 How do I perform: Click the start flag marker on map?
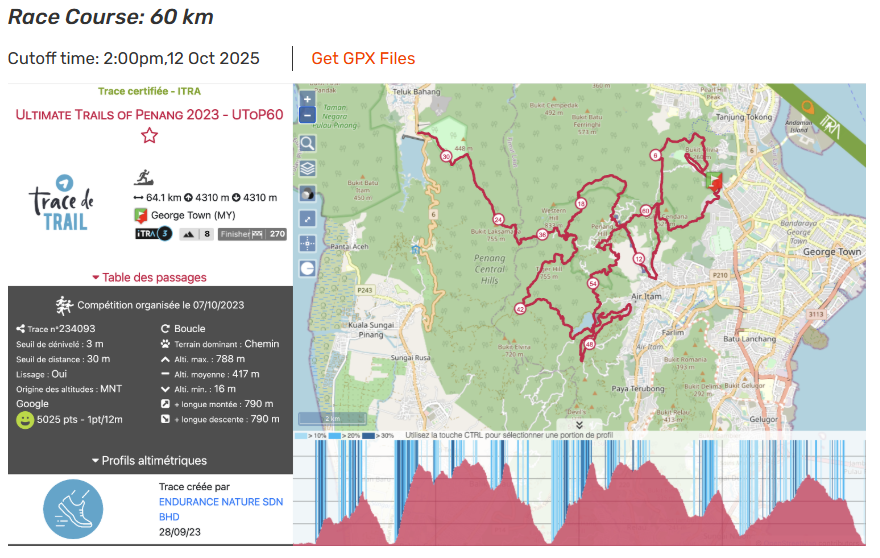714,181
